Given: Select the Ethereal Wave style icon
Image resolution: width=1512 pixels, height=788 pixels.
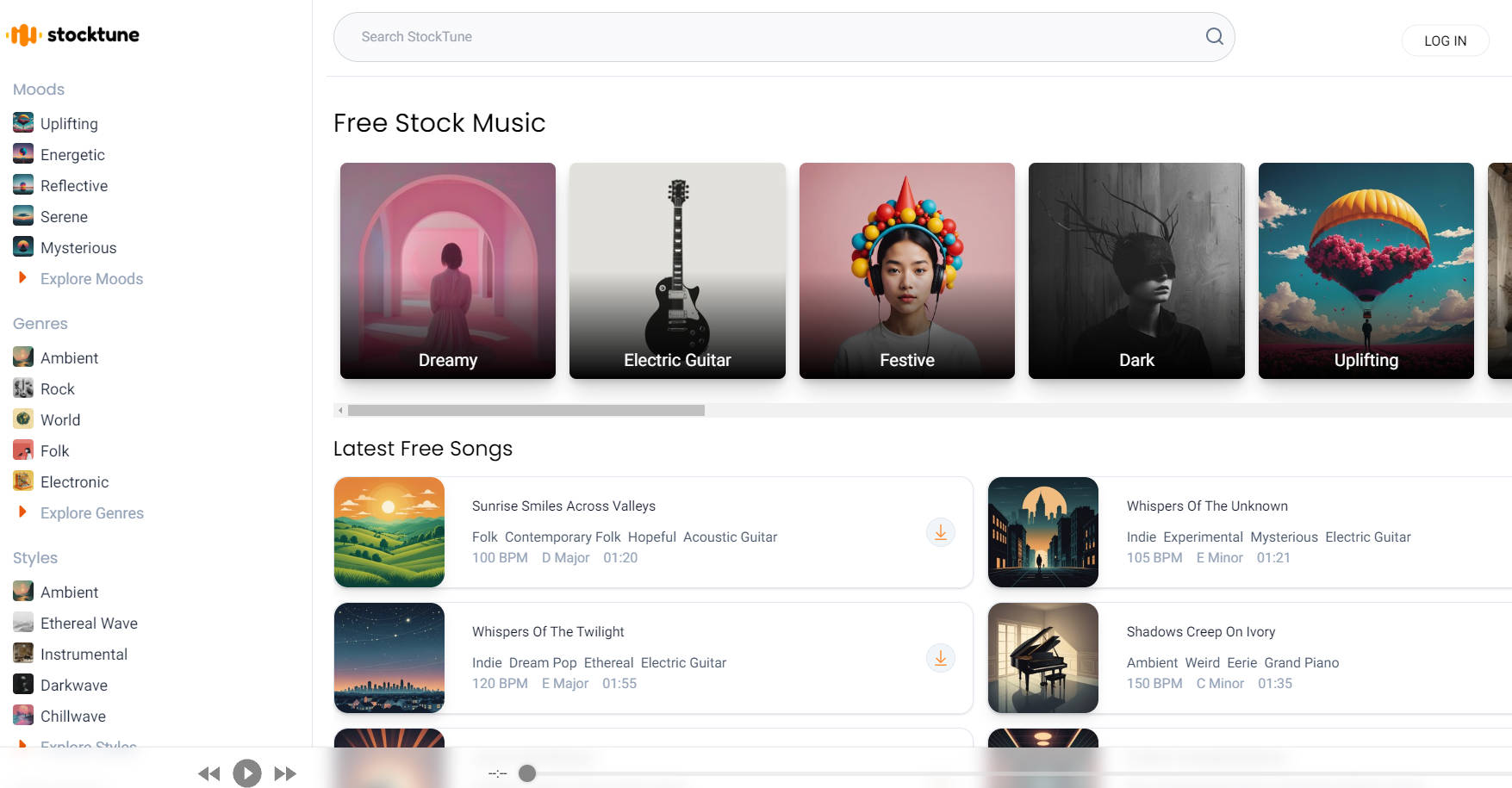Looking at the screenshot, I should tap(22, 622).
